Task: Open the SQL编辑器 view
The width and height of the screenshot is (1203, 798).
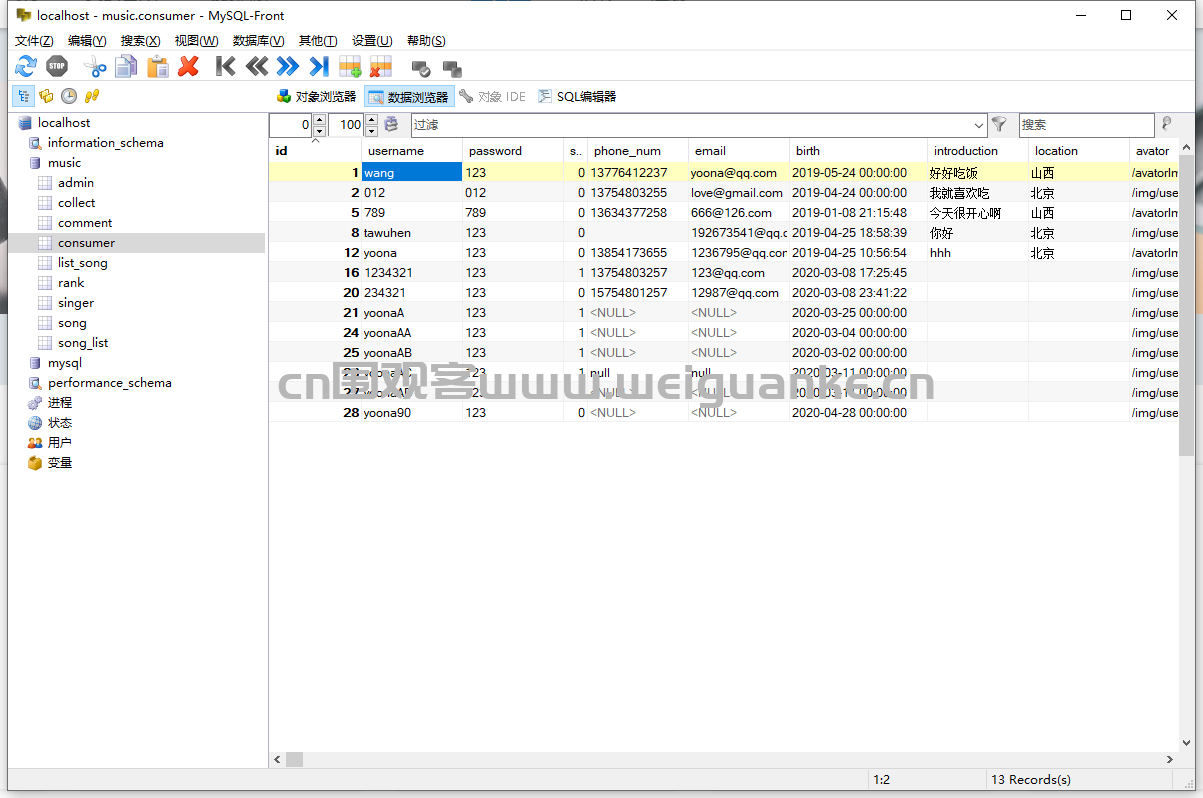Action: (x=577, y=96)
